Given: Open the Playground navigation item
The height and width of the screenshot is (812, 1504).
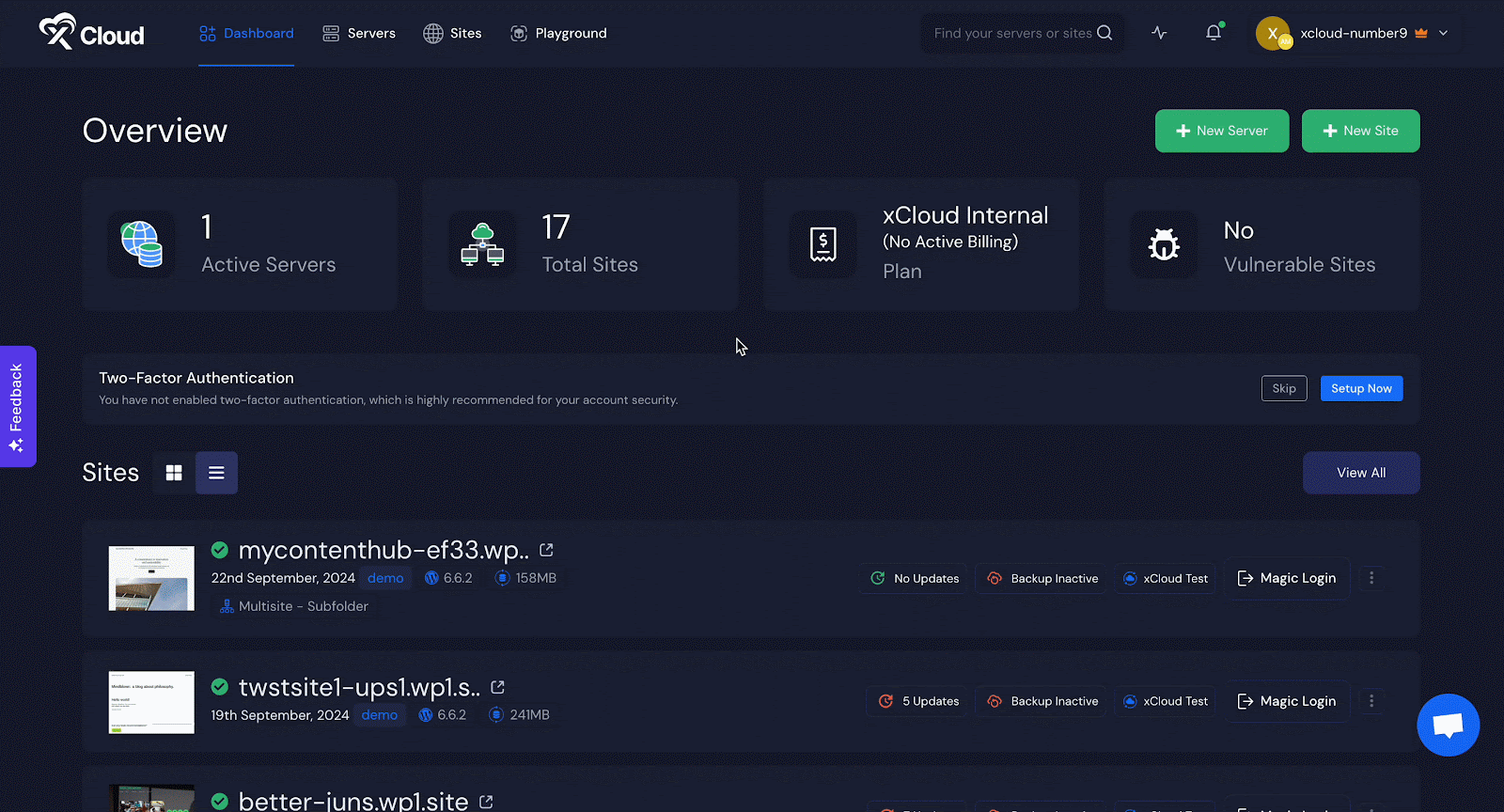Looking at the screenshot, I should point(558,33).
